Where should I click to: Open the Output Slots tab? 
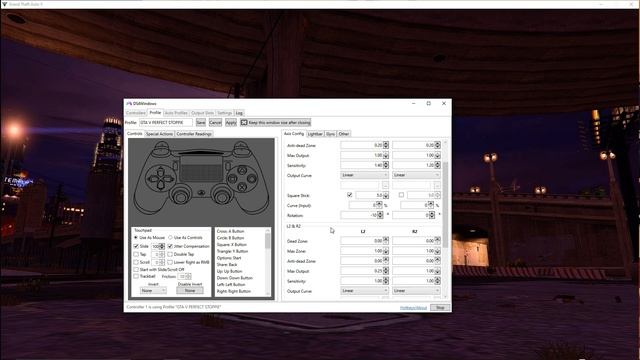[202, 113]
